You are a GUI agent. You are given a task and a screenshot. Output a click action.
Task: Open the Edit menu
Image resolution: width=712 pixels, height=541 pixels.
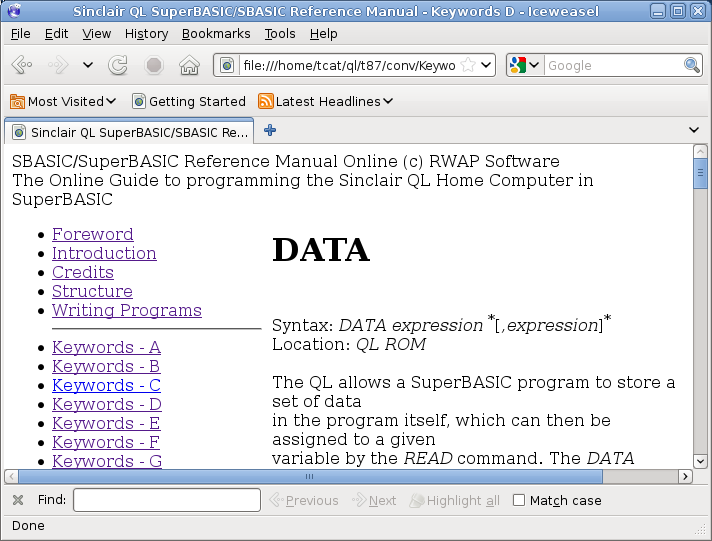(56, 34)
